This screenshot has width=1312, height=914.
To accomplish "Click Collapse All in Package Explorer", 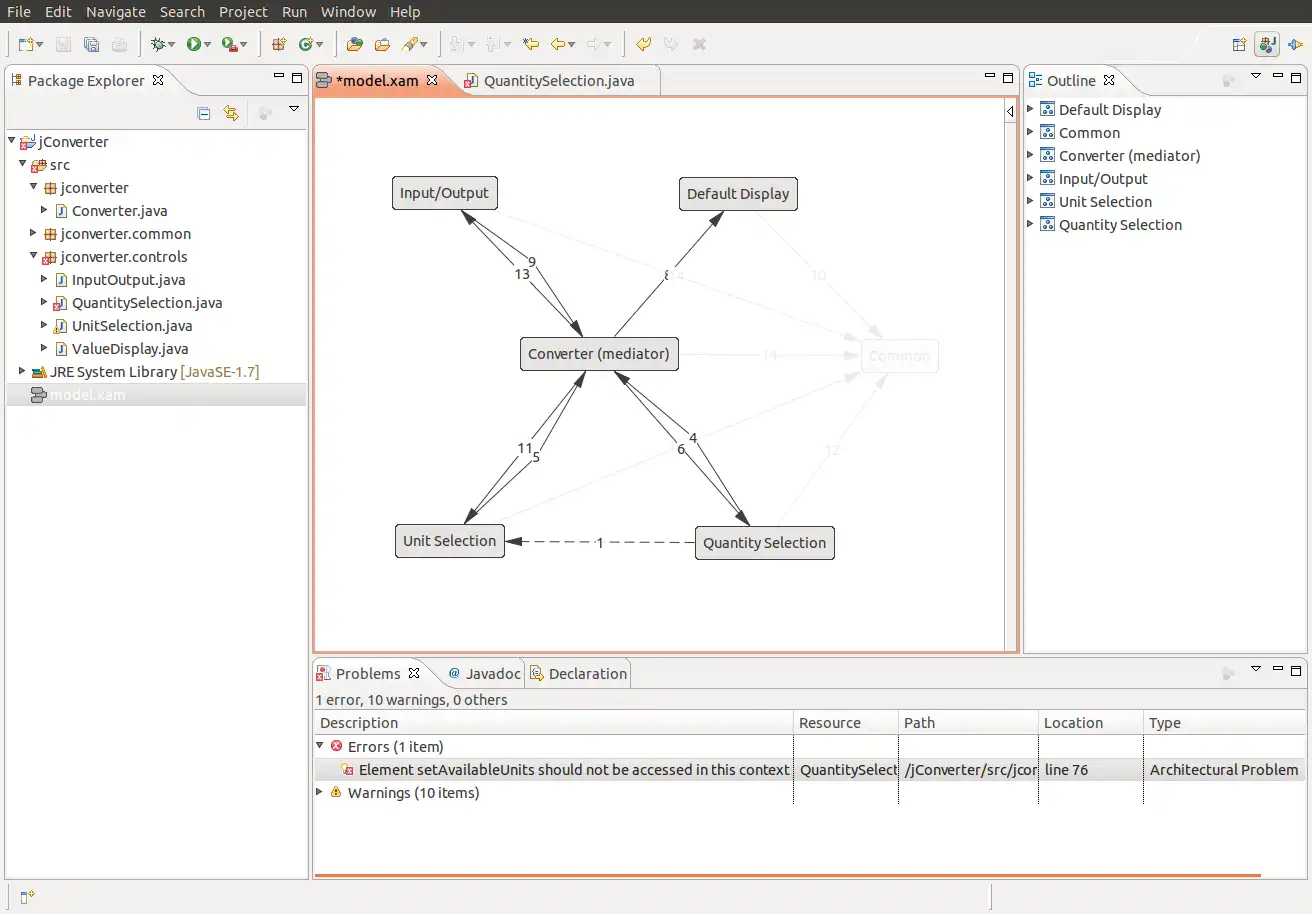I will coord(204,113).
